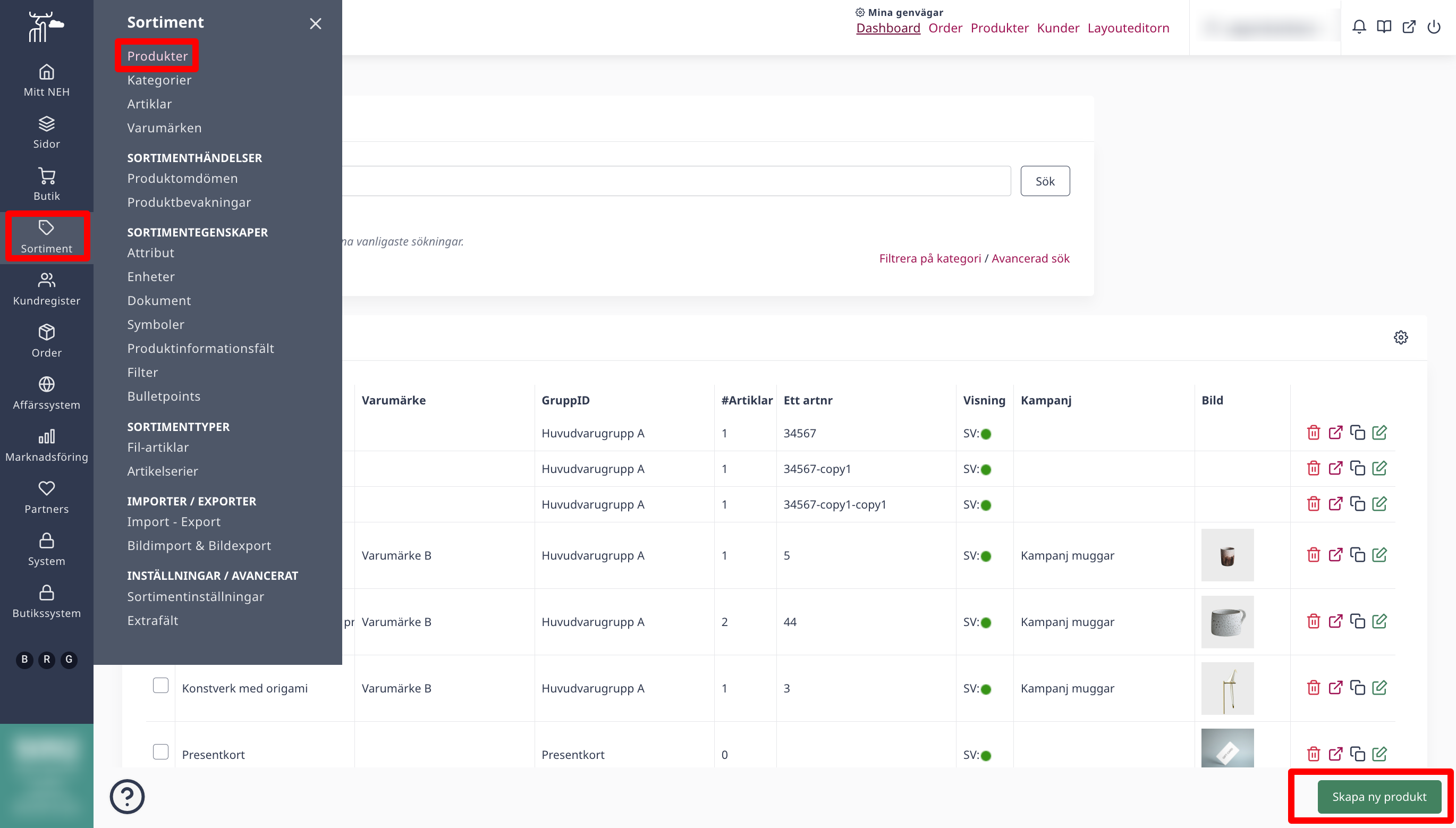Open the Marknadsföring chart section
The height and width of the screenshot is (828, 1456).
pyautogui.click(x=47, y=446)
